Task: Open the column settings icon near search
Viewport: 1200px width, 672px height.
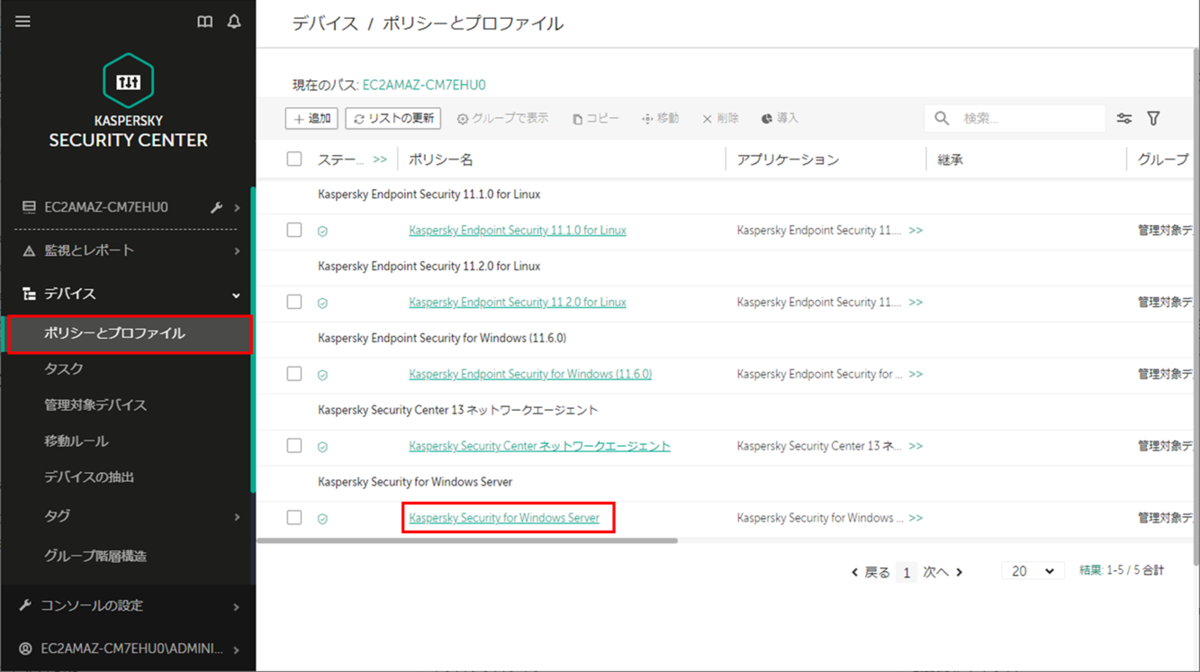Action: pyautogui.click(x=1124, y=117)
